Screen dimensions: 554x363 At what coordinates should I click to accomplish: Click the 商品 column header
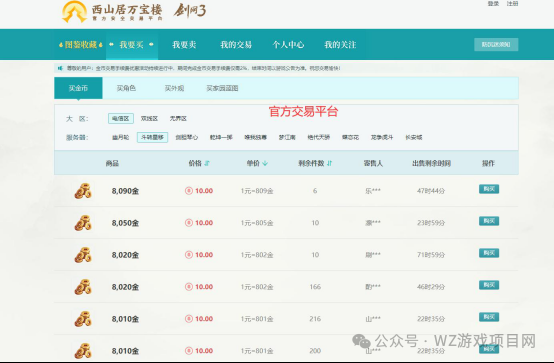[112, 163]
